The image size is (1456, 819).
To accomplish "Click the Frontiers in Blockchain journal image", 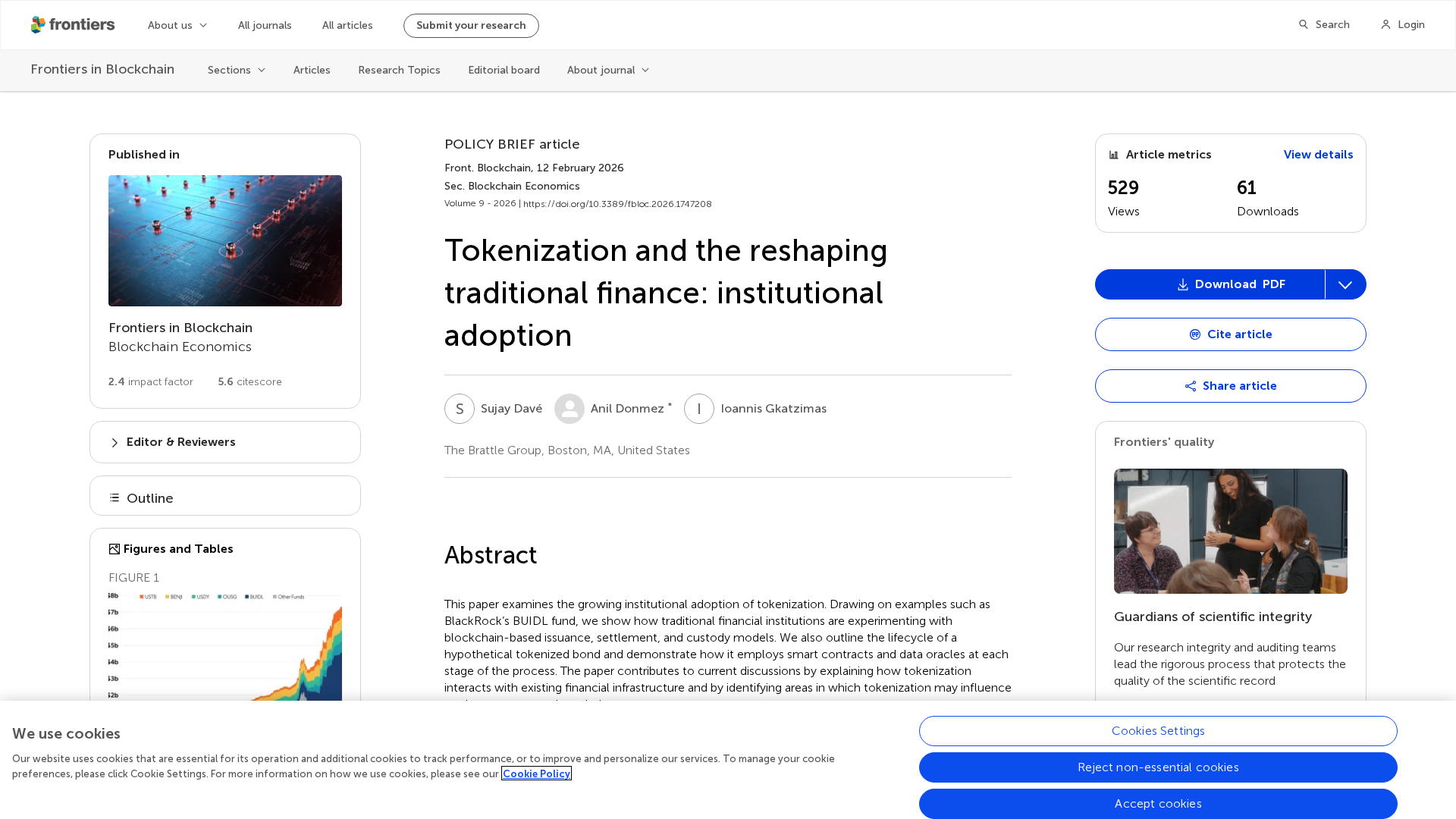I will point(225,240).
